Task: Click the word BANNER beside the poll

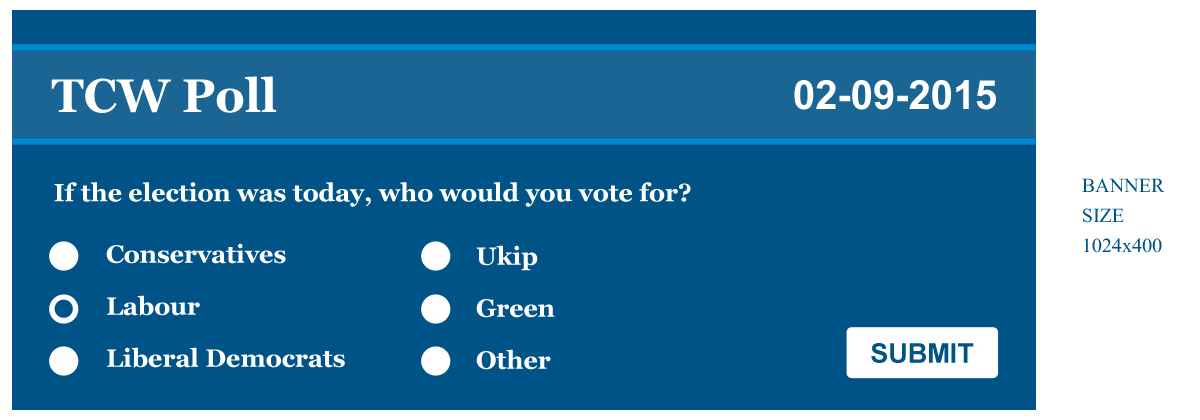Action: coord(1122,186)
